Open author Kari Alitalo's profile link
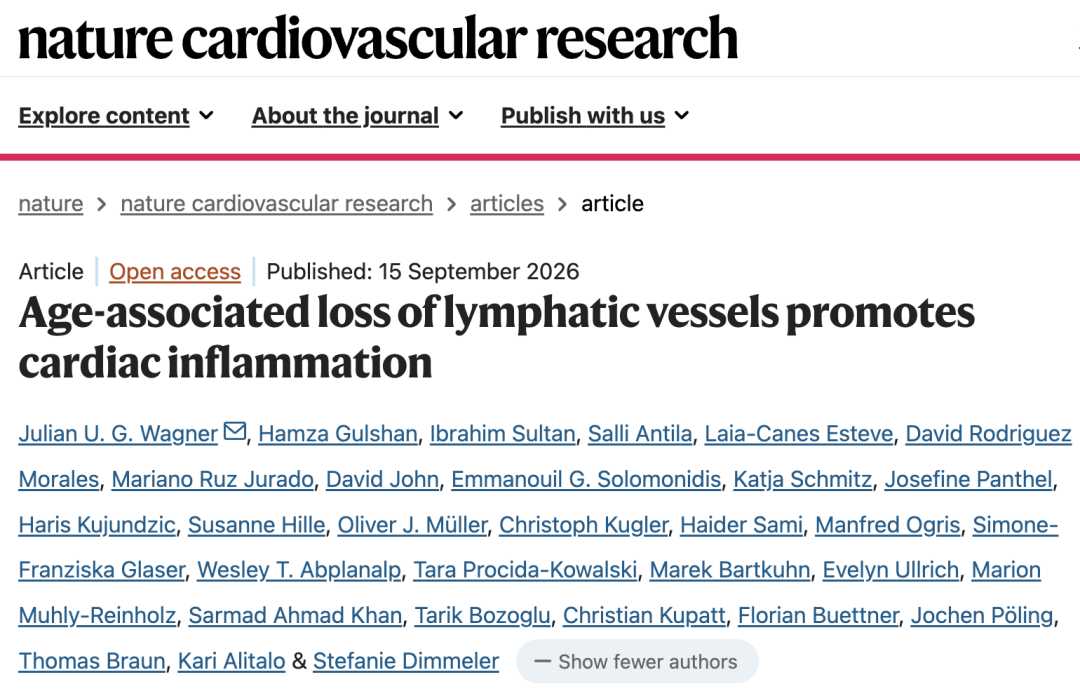Screen dimensions: 1080x696 [231, 661]
